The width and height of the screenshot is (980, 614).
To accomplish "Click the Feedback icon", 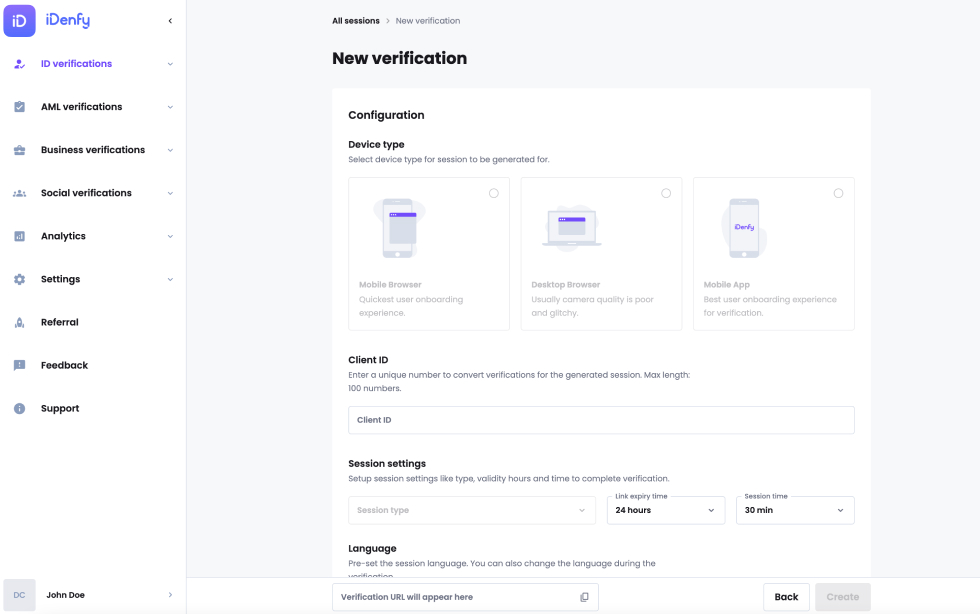I will [21, 365].
